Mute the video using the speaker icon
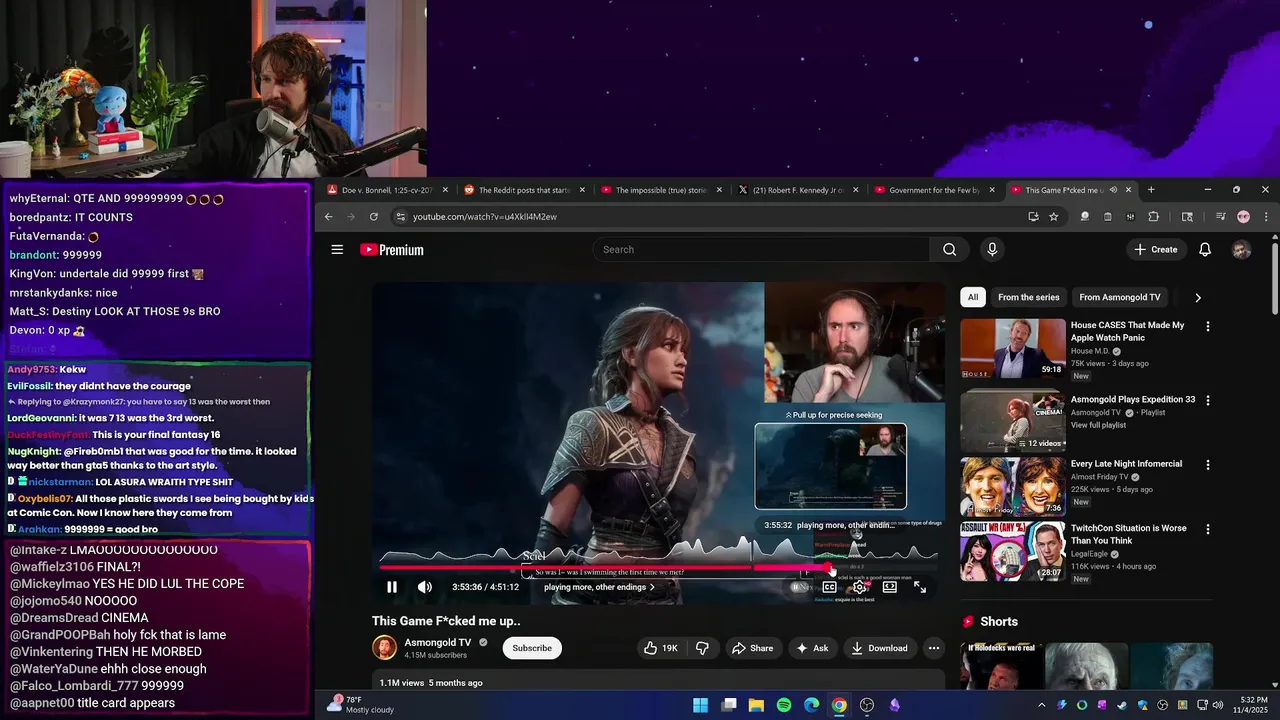 click(x=425, y=587)
